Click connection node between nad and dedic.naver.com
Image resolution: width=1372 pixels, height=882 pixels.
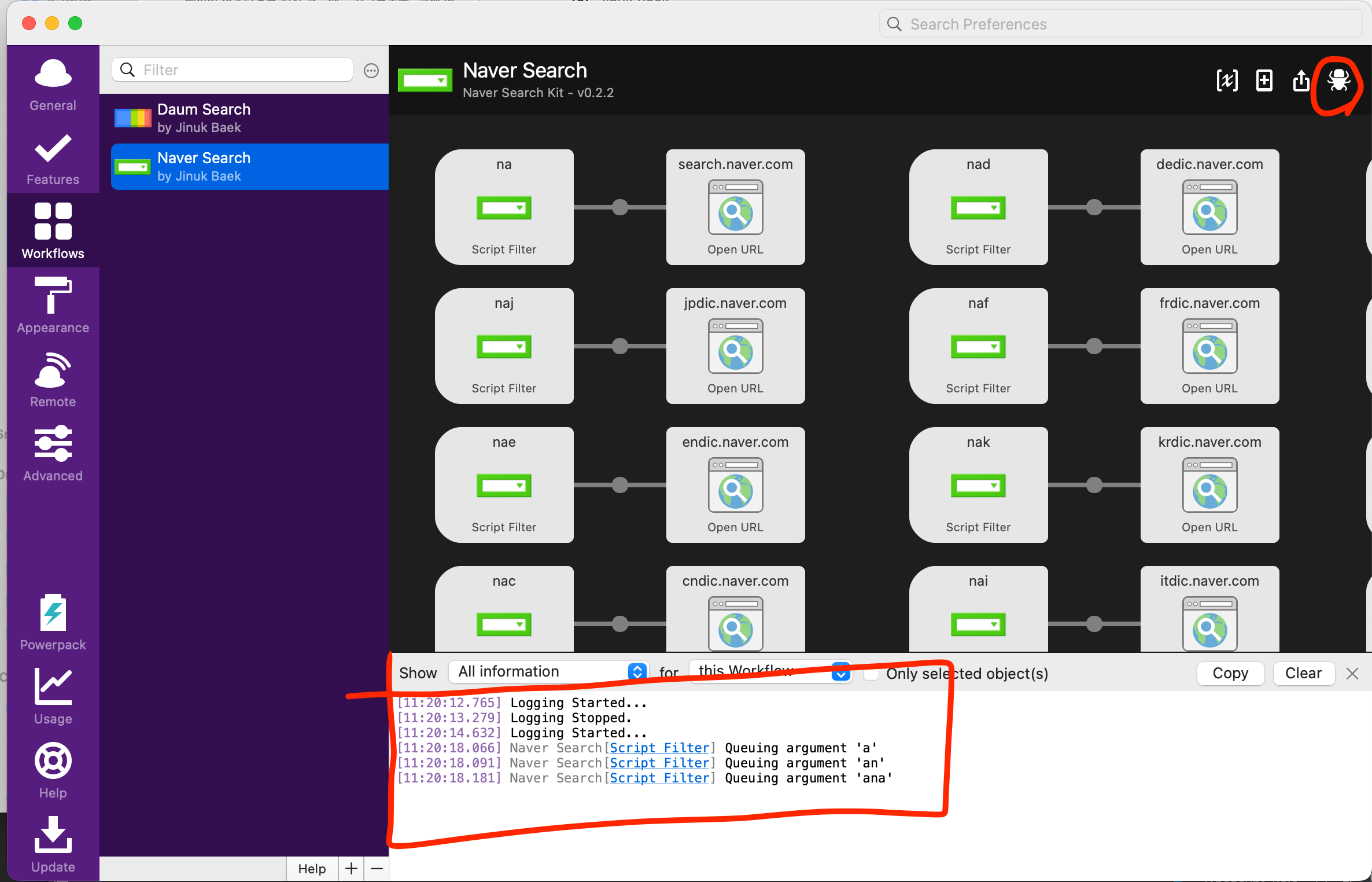[x=1094, y=207]
